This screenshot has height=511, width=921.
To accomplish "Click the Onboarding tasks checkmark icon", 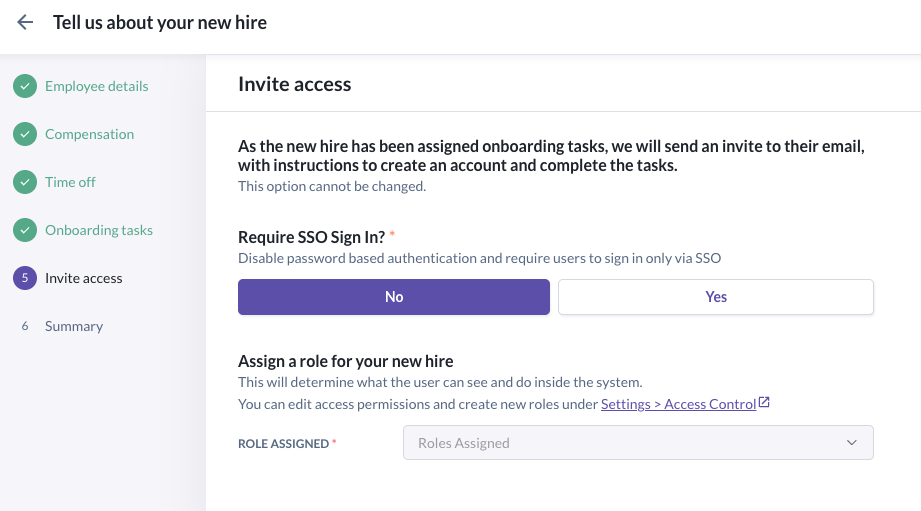I will coord(25,230).
